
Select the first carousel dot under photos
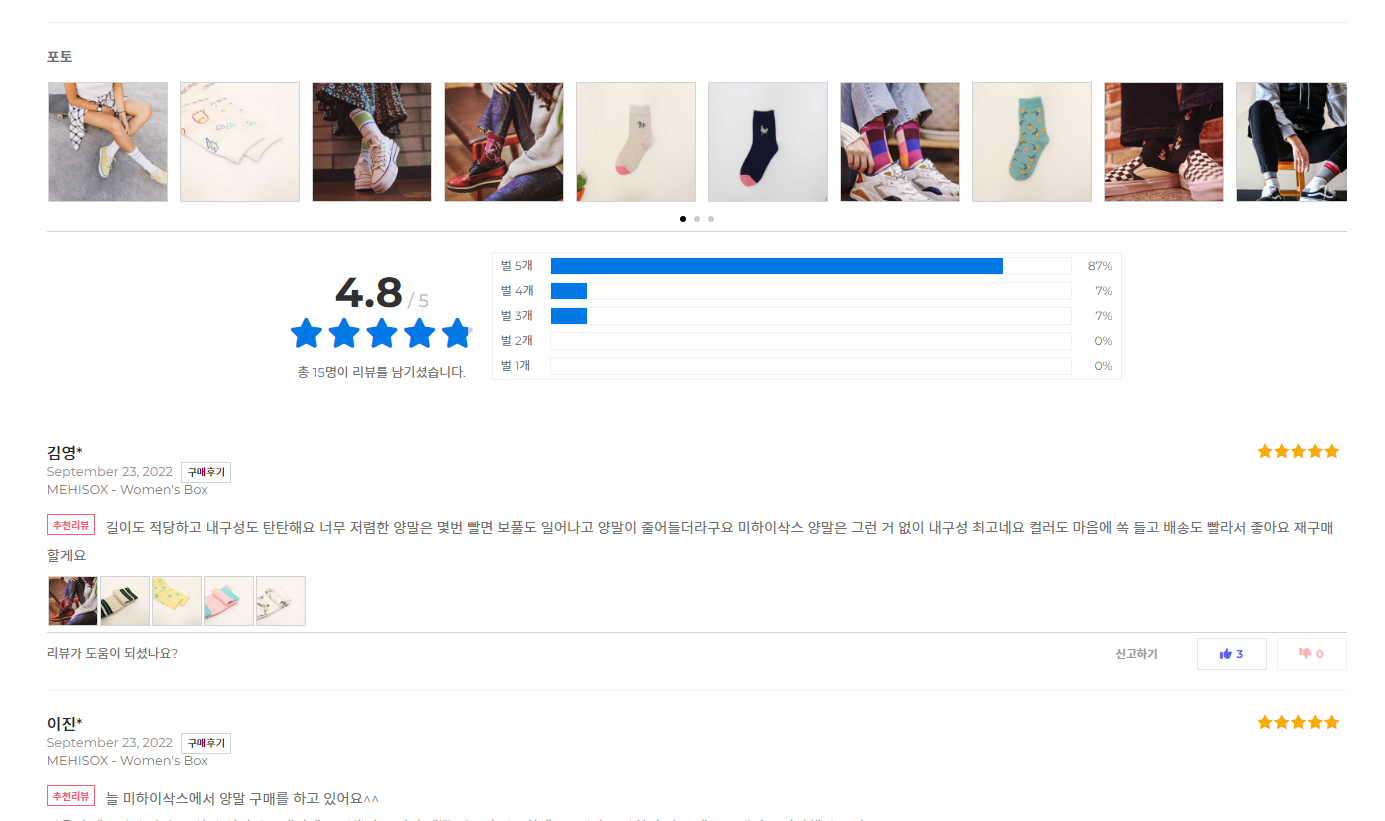click(x=683, y=219)
